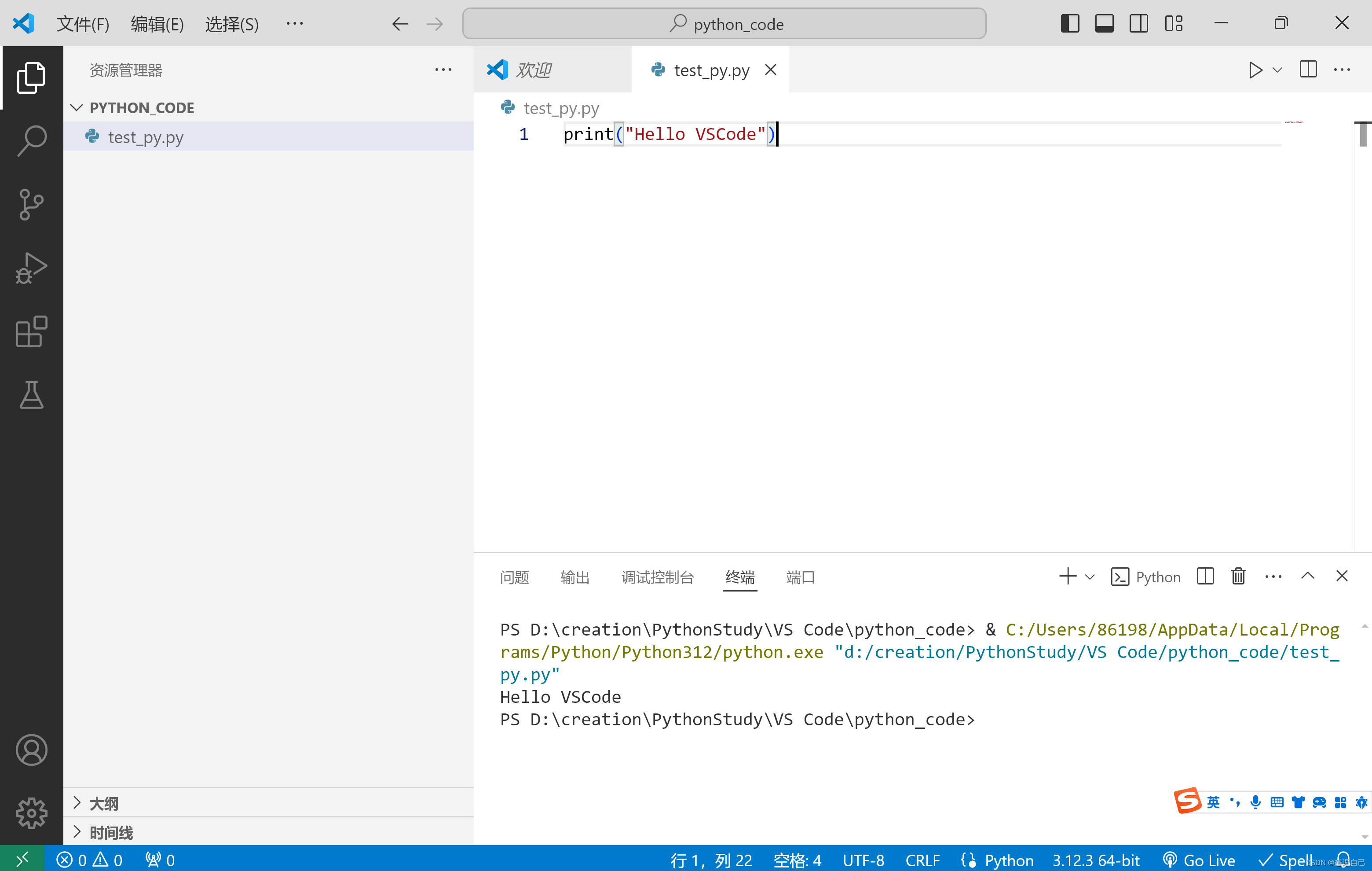Open the run options dropdown arrow
Viewport: 1372px width, 871px height.
click(1277, 70)
